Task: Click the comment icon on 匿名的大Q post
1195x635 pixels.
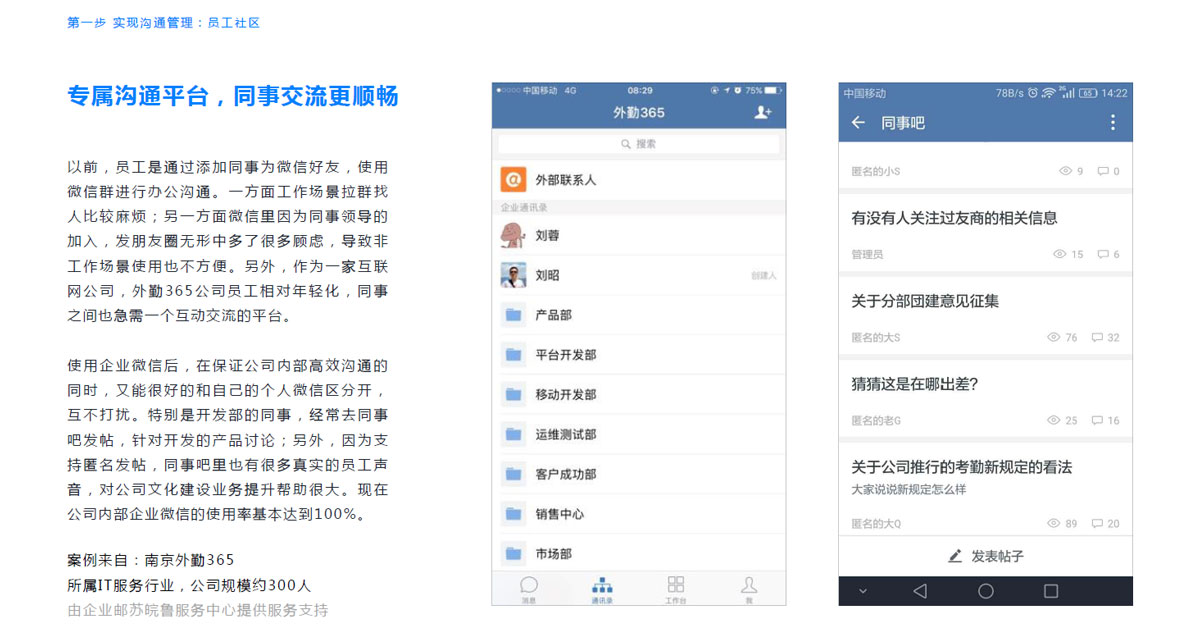Action: tap(1097, 524)
